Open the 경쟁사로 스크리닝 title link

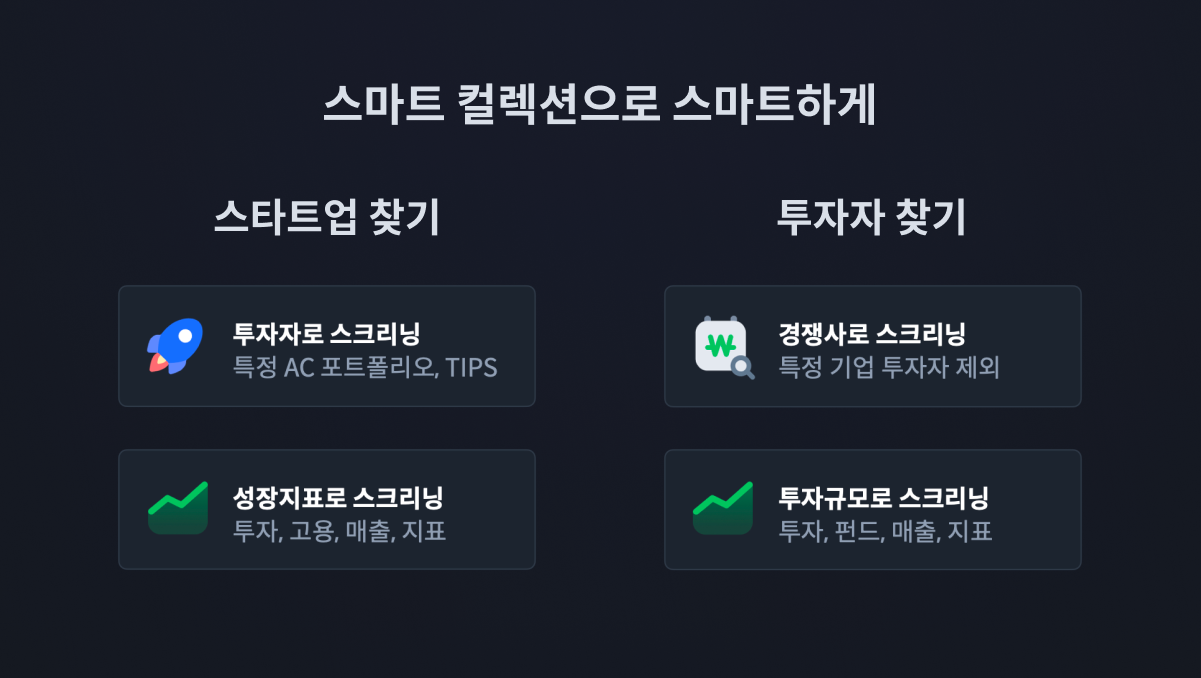click(x=872, y=334)
